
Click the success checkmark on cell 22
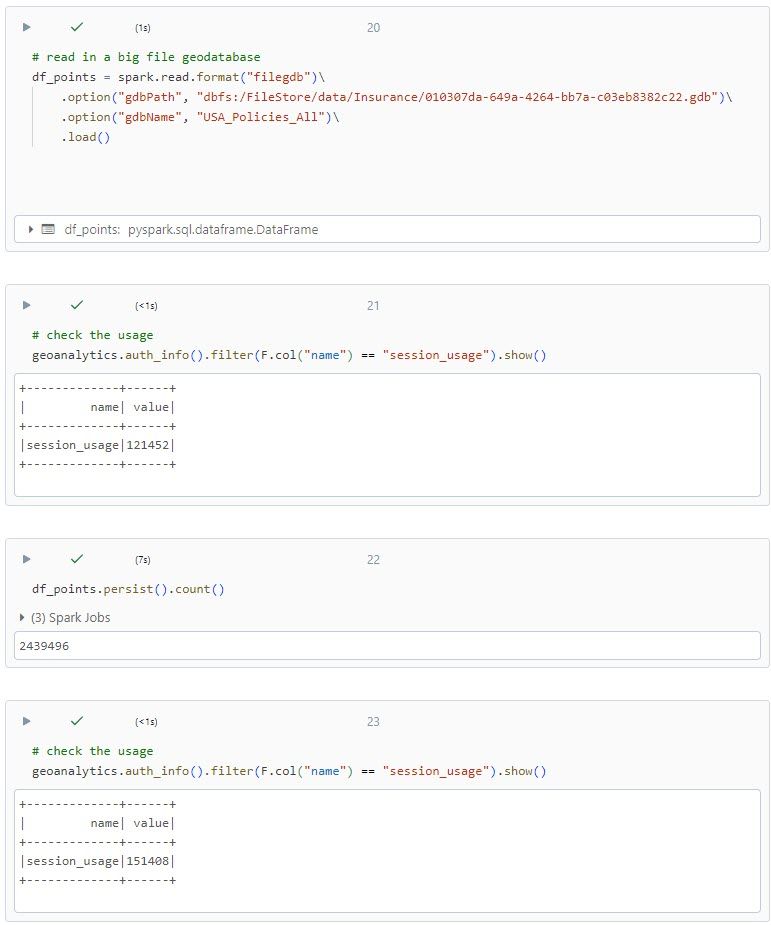coord(77,559)
